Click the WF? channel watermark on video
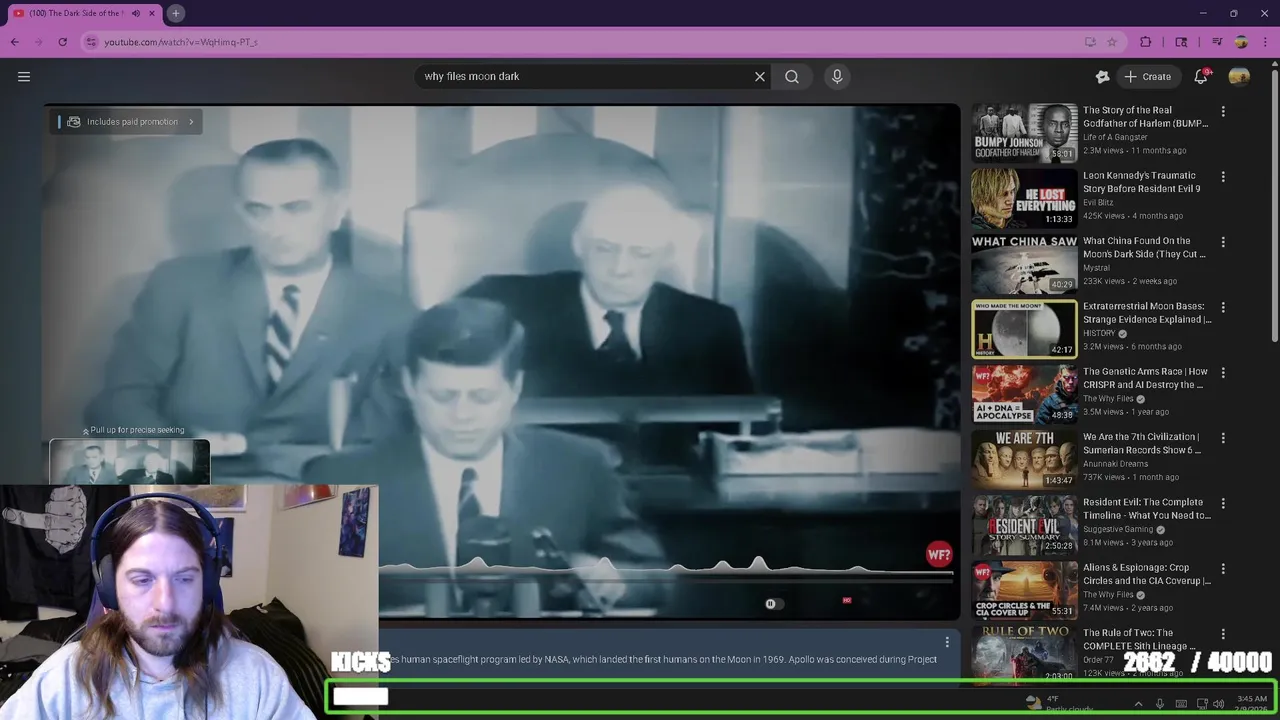This screenshot has height=720, width=1280. [939, 555]
